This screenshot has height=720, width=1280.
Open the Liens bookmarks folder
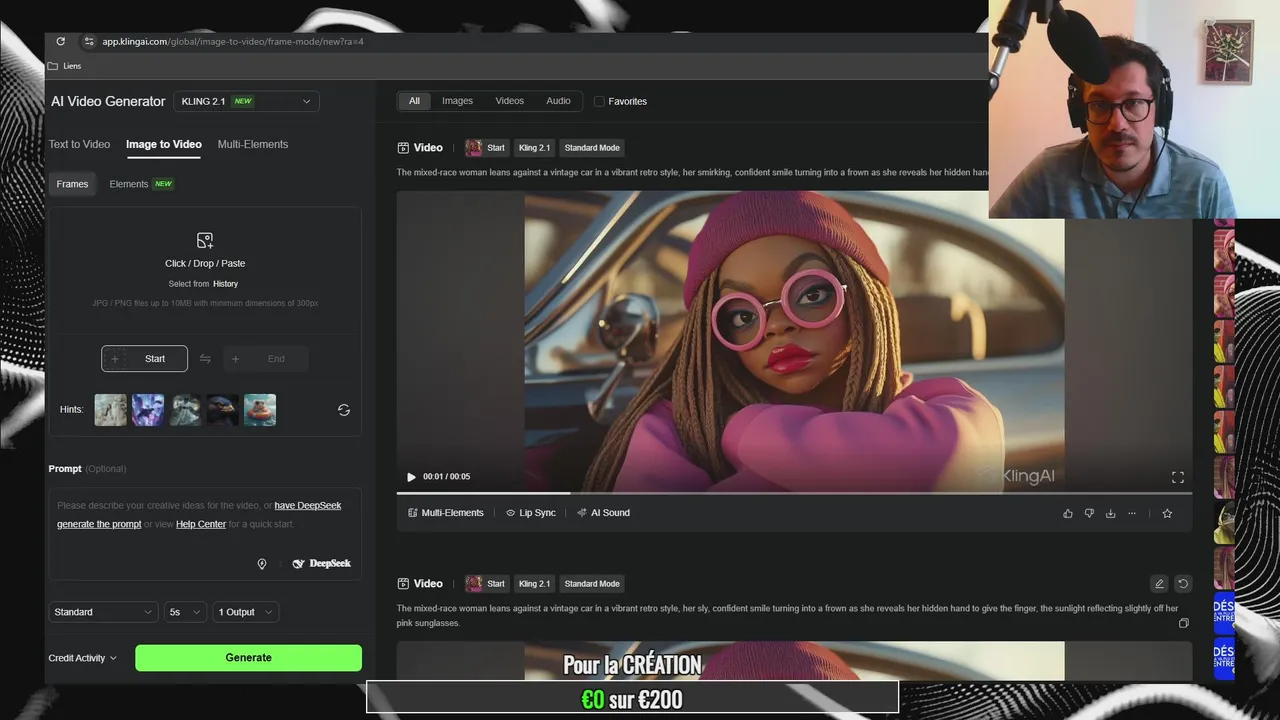click(x=64, y=66)
